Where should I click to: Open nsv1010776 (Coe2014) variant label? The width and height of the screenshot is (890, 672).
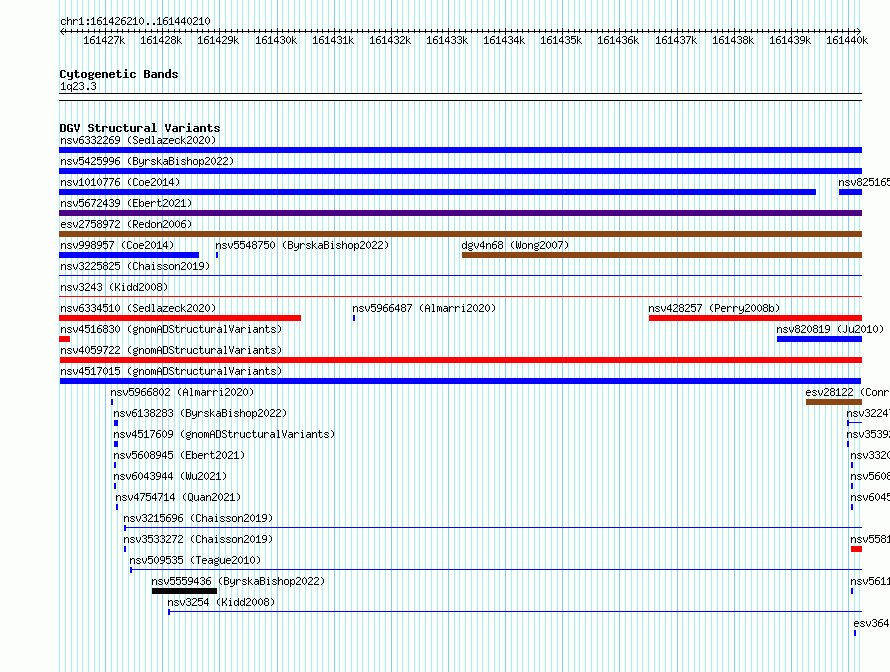click(120, 182)
